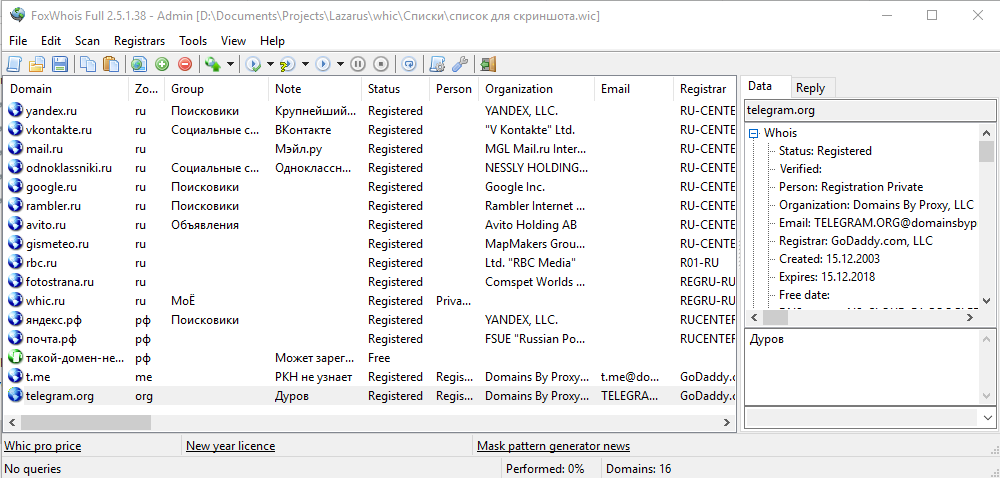Remove a domain with the red minus icon

(185, 64)
